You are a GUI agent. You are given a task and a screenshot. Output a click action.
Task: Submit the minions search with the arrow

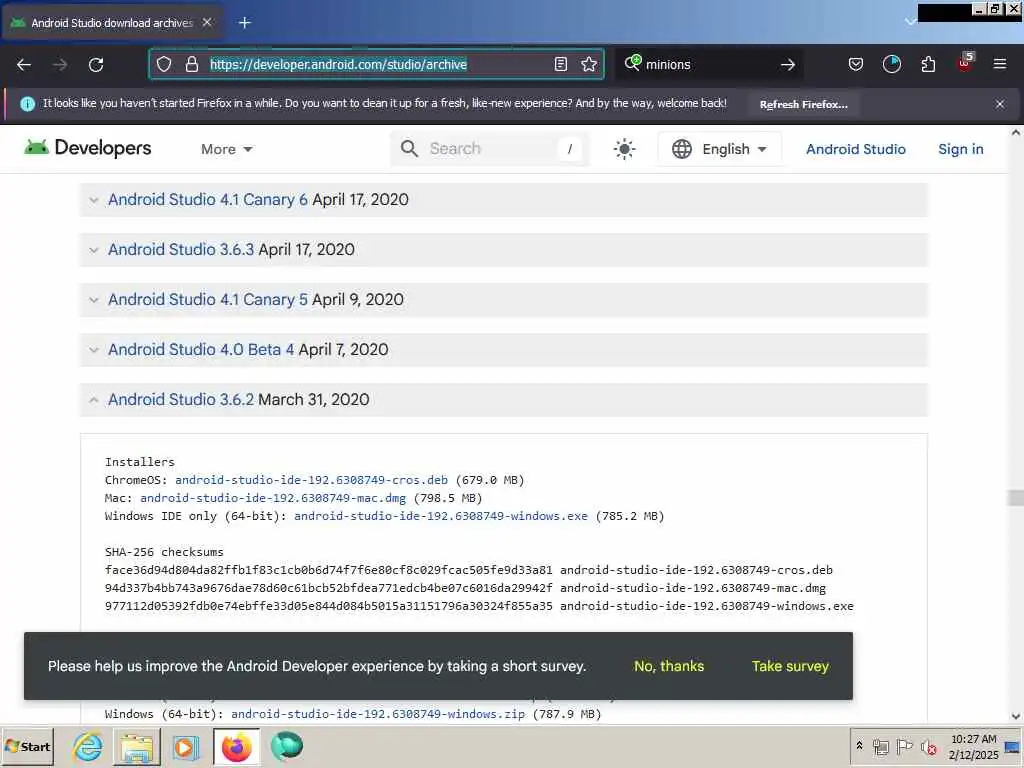pos(788,64)
